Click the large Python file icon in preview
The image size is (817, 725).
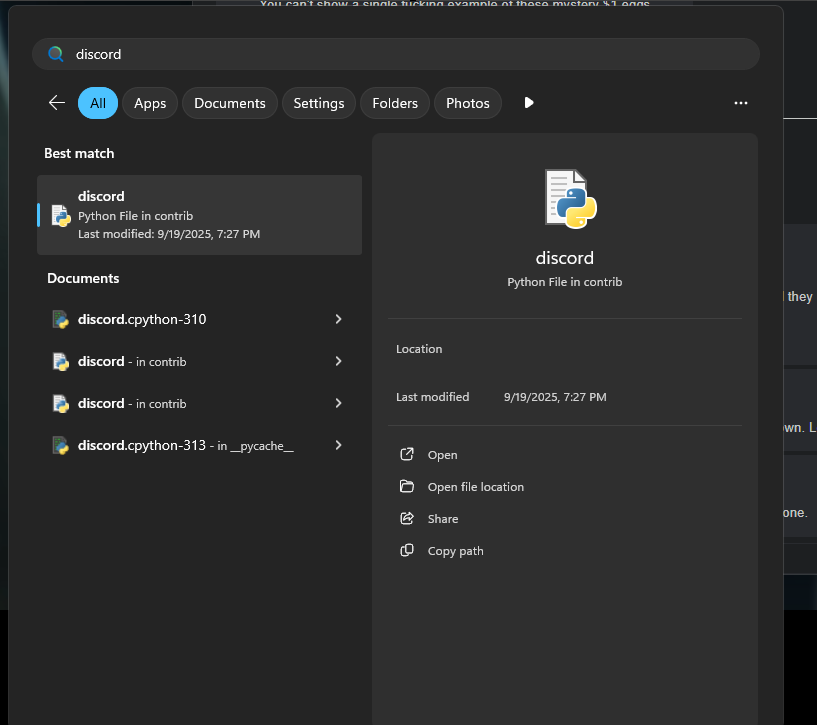point(570,197)
